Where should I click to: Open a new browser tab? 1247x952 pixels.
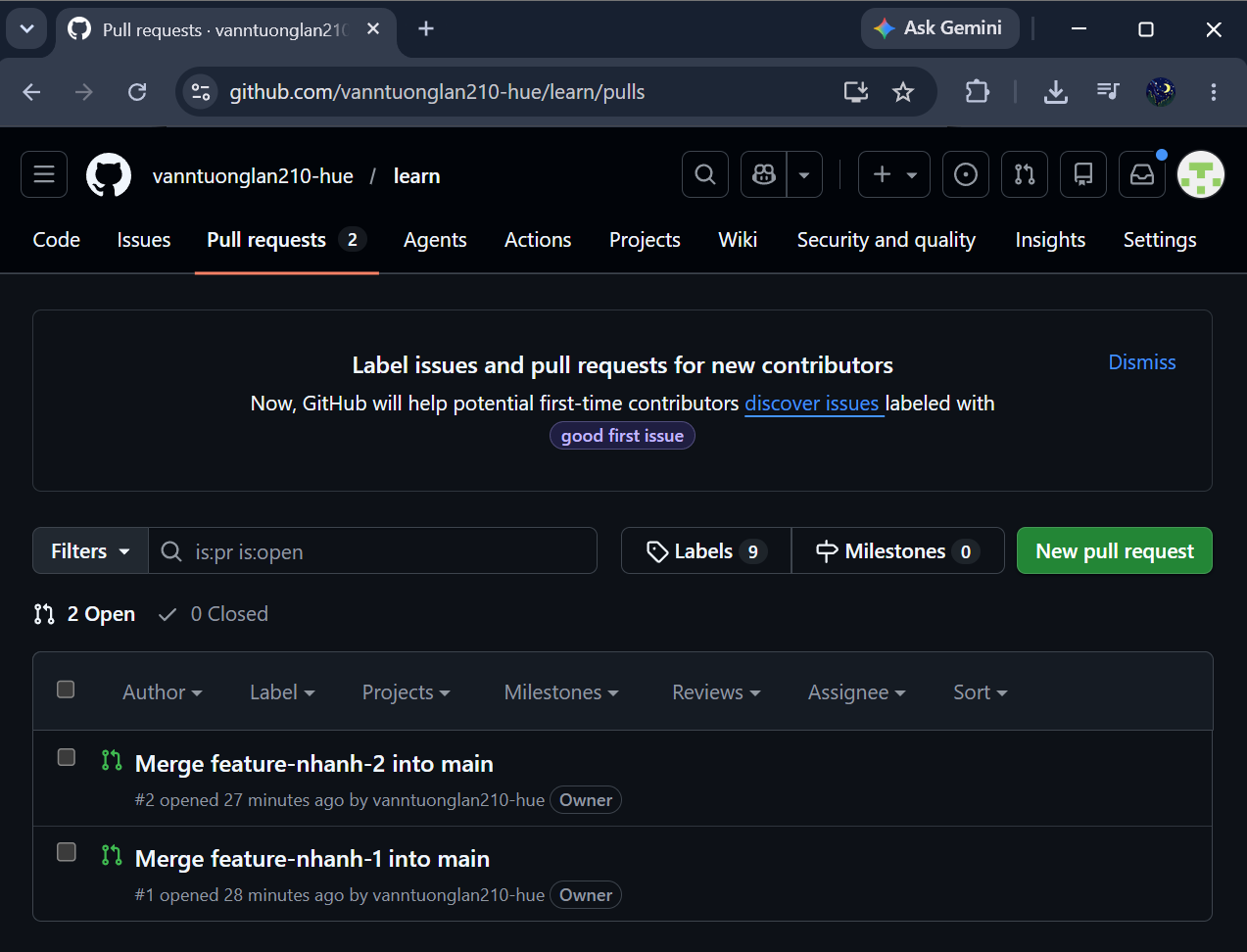click(426, 29)
